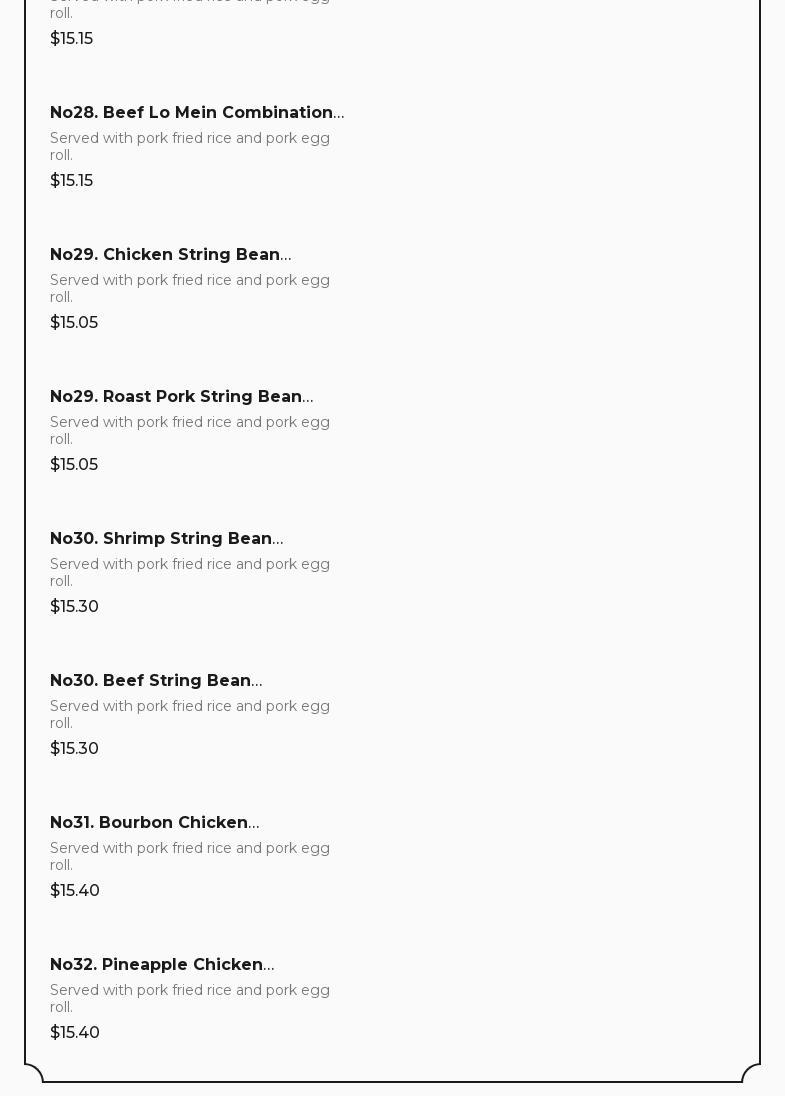The width and height of the screenshot is (785, 1096).
Task: Choose the No30. Shrimp String Bean dish
Action: click(x=166, y=539)
